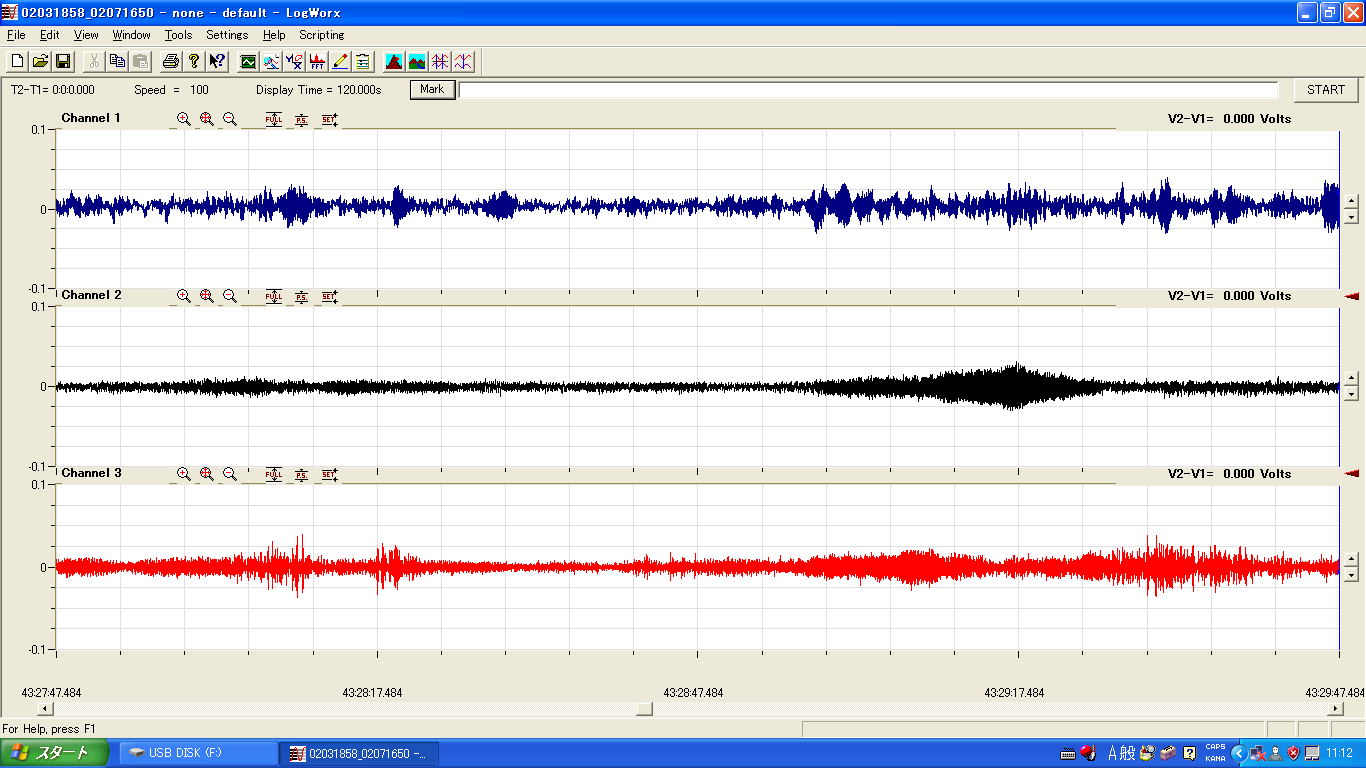Click P.S. icon for Channel 2
The height and width of the screenshot is (768, 1366).
[301, 296]
